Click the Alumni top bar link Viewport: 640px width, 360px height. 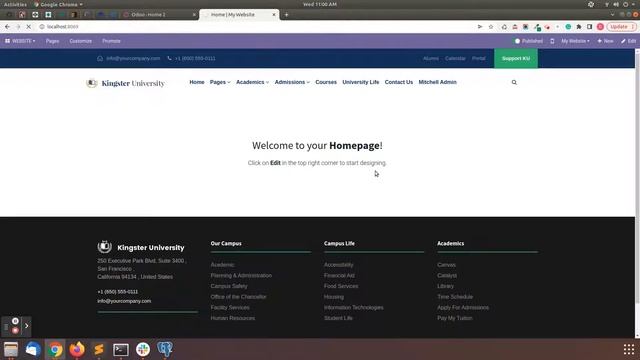431,58
